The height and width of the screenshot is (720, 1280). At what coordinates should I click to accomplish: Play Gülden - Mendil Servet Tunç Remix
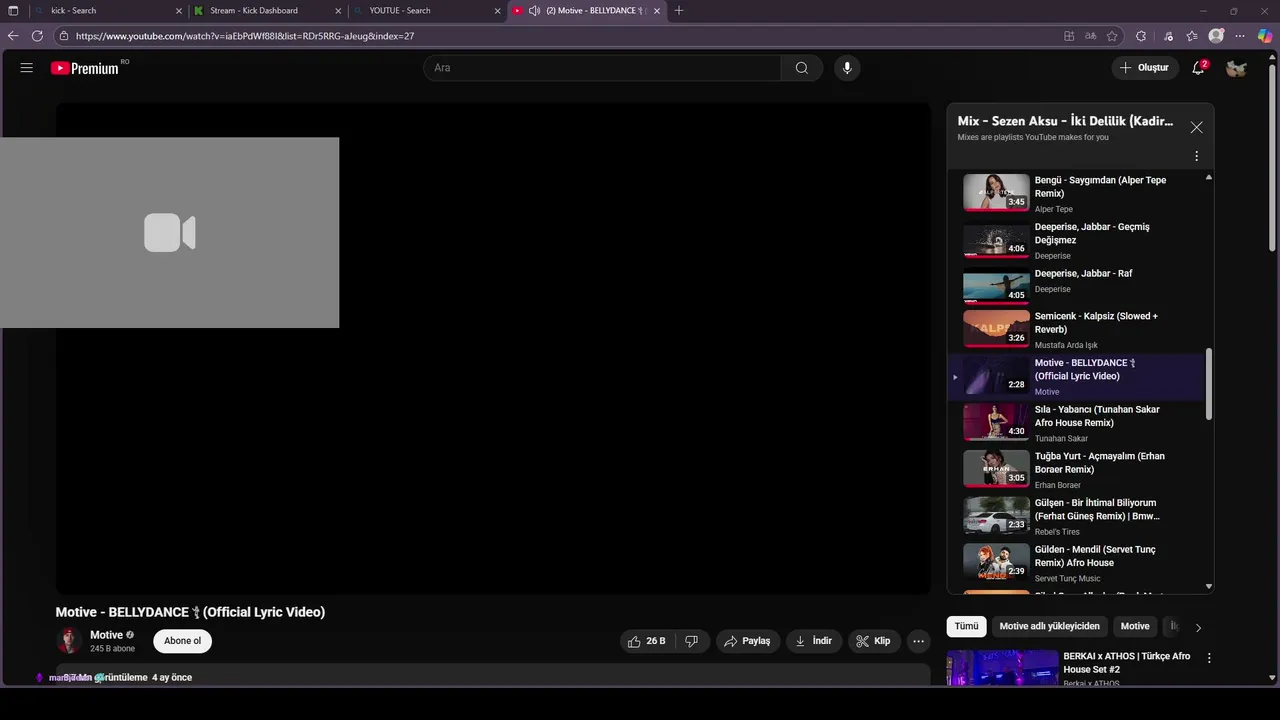pos(1077,563)
